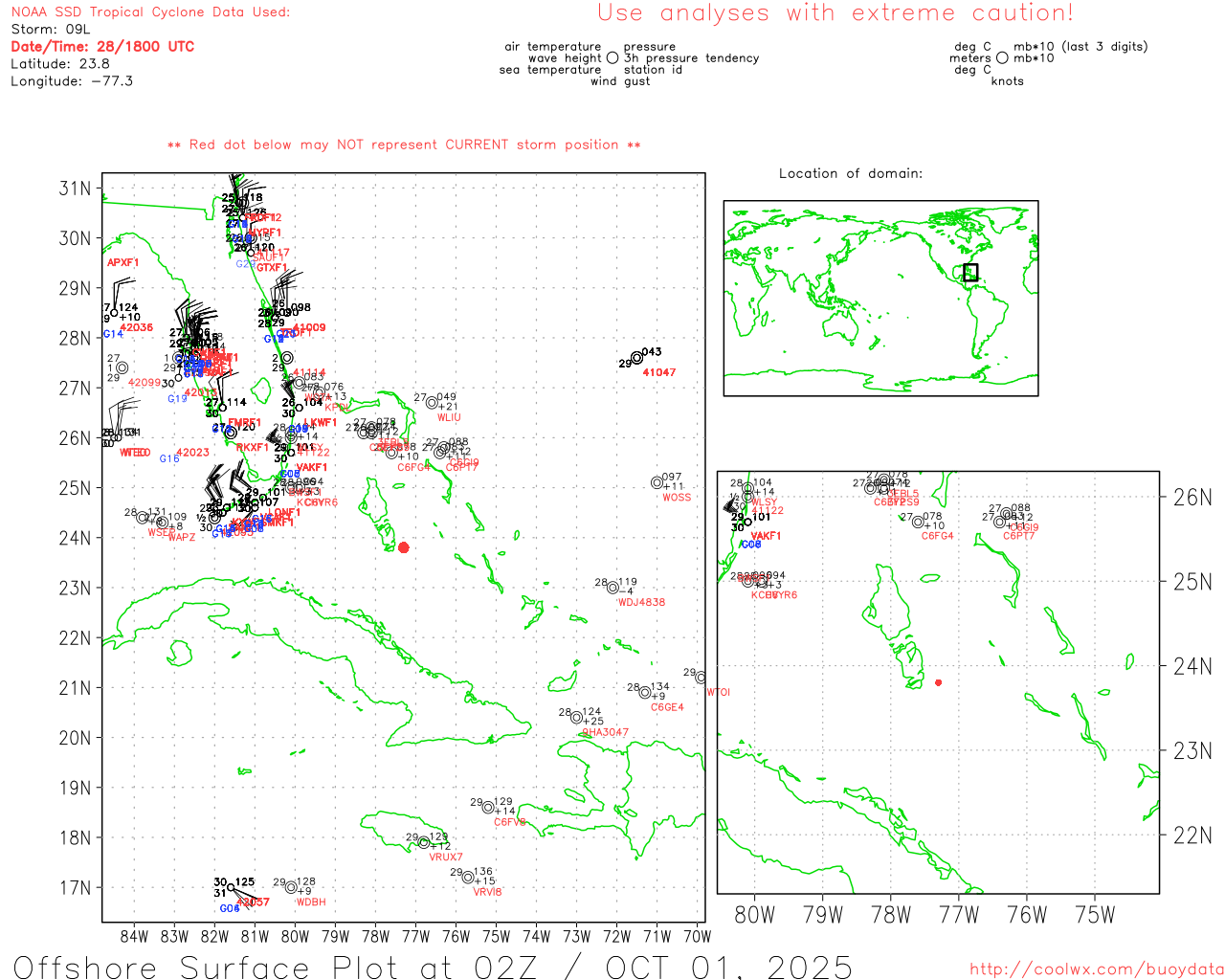The width and height of the screenshot is (1225, 980).
Task: Click station label VRUX7 near Jamaica
Action: pos(446,857)
